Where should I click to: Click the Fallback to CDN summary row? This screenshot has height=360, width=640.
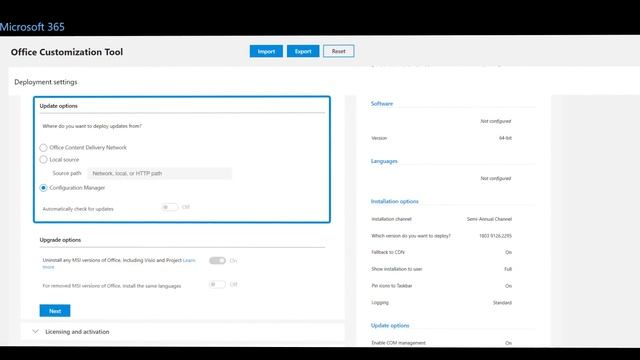(441, 252)
